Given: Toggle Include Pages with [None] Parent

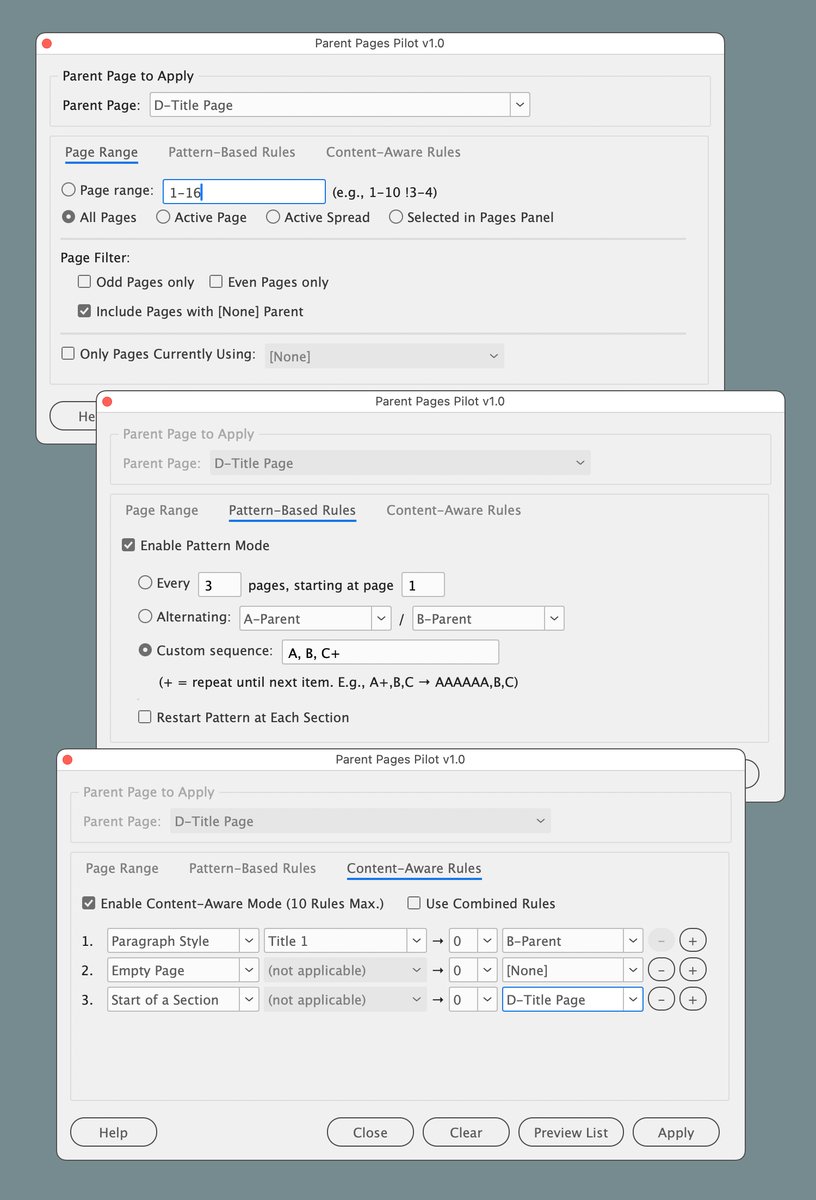Looking at the screenshot, I should (85, 311).
